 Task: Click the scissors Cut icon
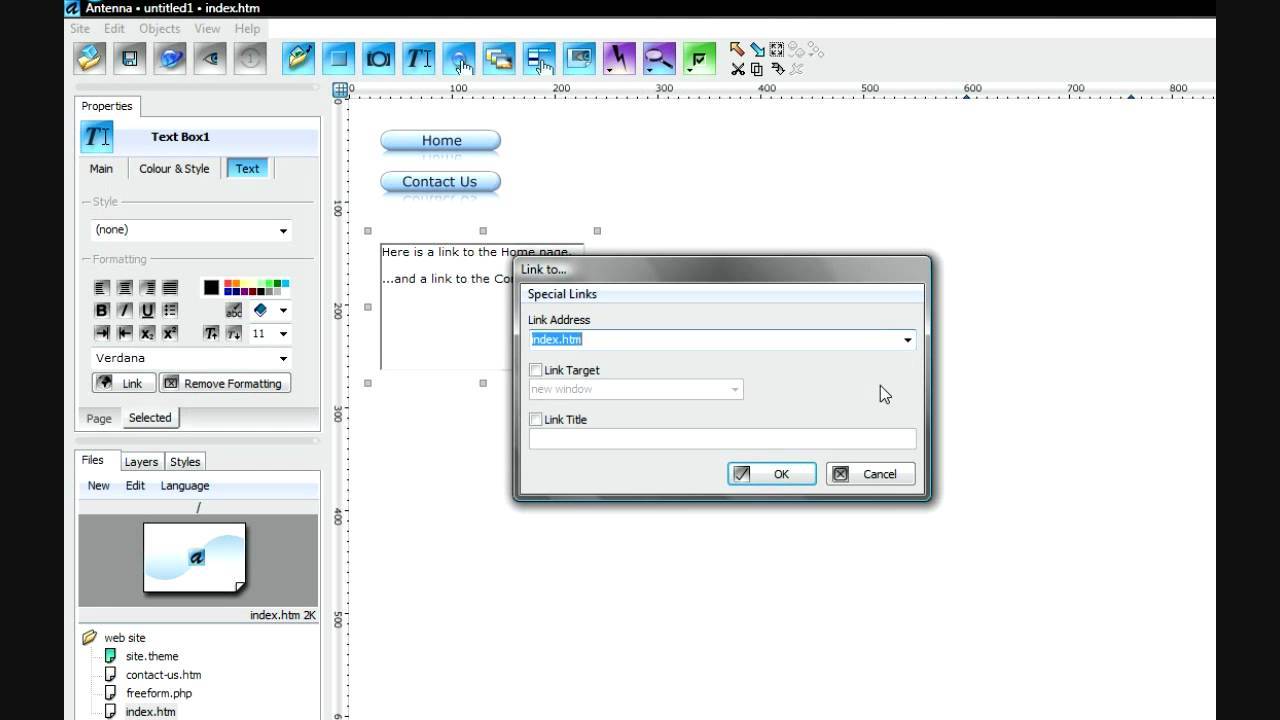click(x=737, y=69)
